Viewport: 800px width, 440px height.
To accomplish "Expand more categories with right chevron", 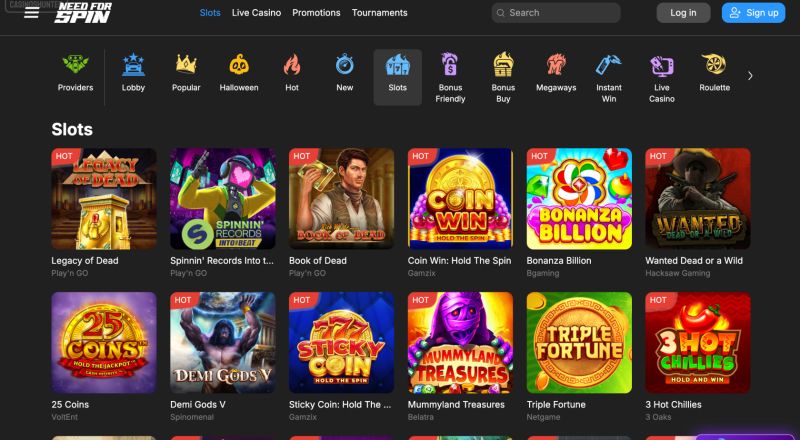I will pyautogui.click(x=750, y=76).
